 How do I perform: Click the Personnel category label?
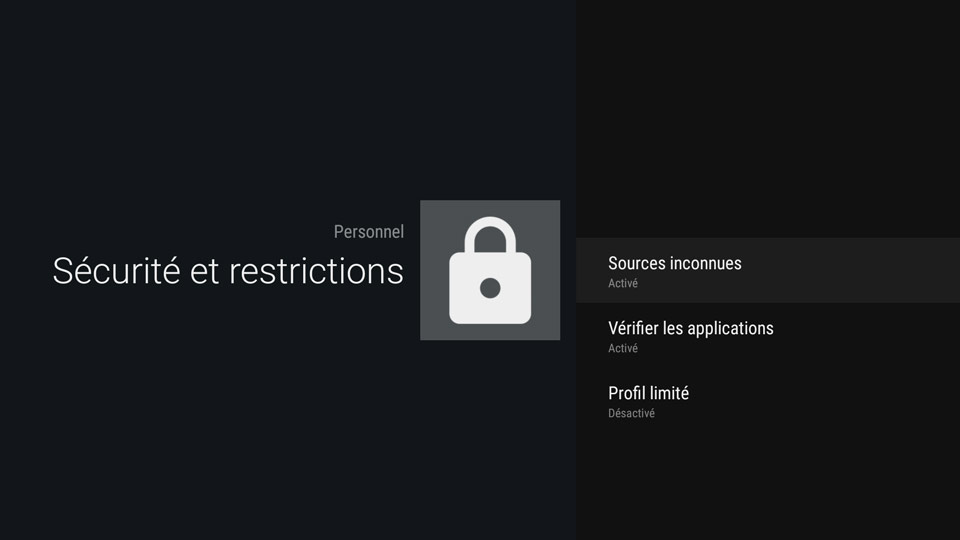click(369, 232)
